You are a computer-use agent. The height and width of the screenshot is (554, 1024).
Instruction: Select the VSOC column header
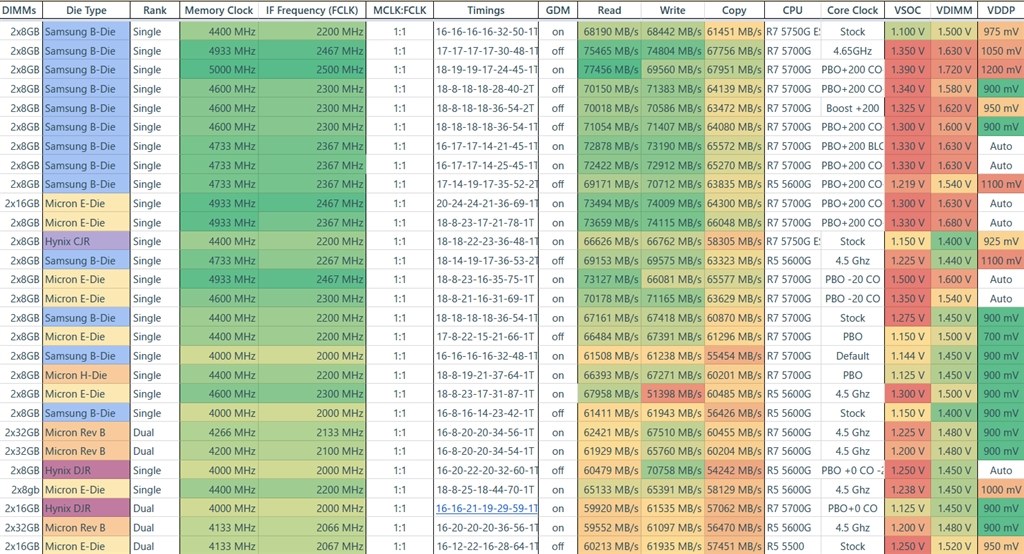pyautogui.click(x=908, y=10)
